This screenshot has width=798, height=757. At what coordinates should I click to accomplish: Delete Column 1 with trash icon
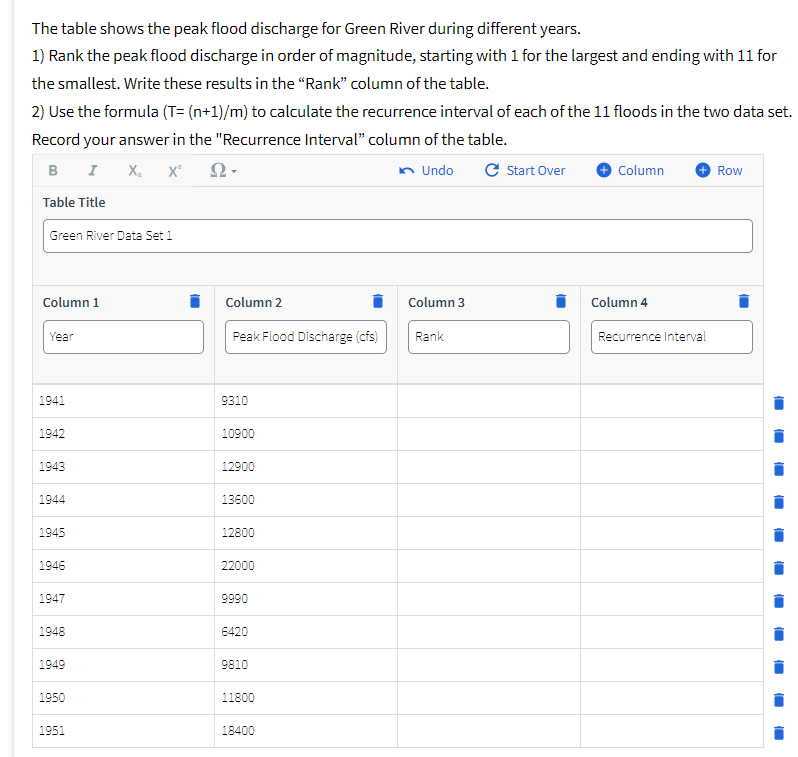coord(195,301)
